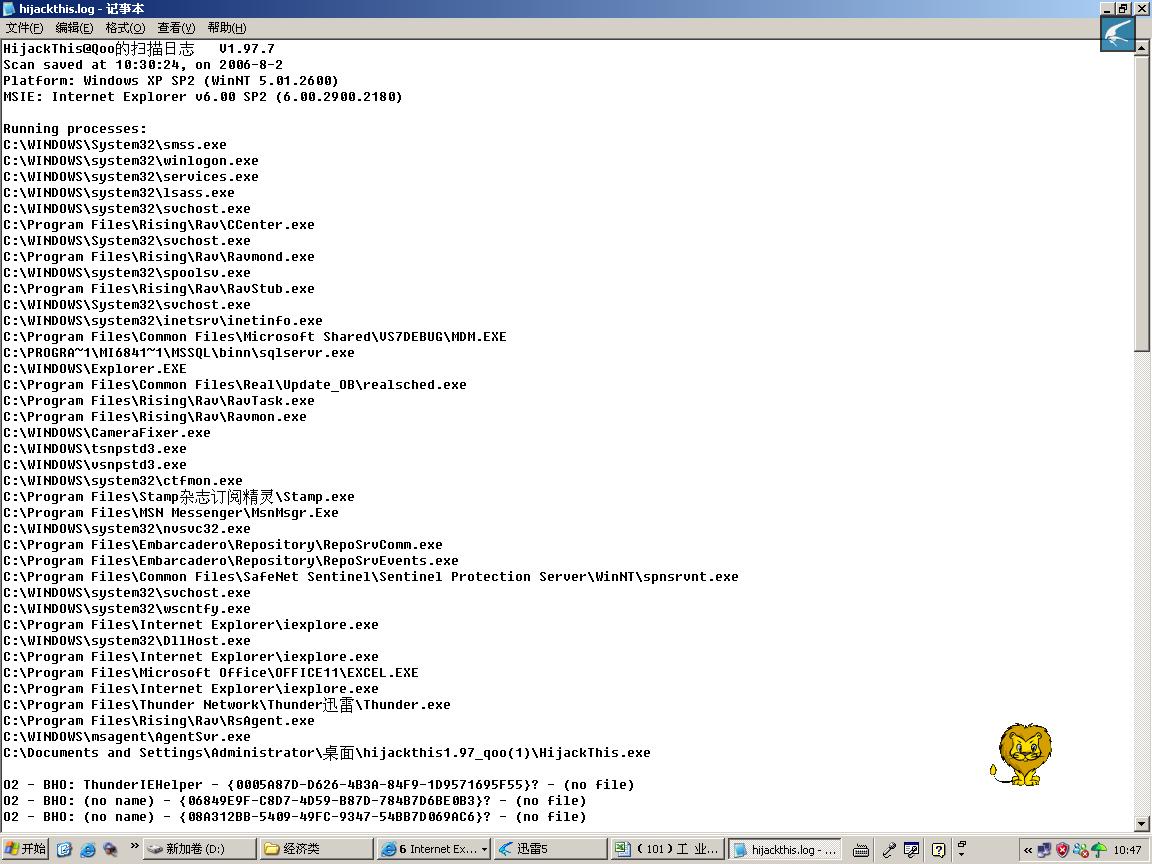Click the CCenter.exe path line
This screenshot has width=1152, height=864.
click(x=159, y=225)
